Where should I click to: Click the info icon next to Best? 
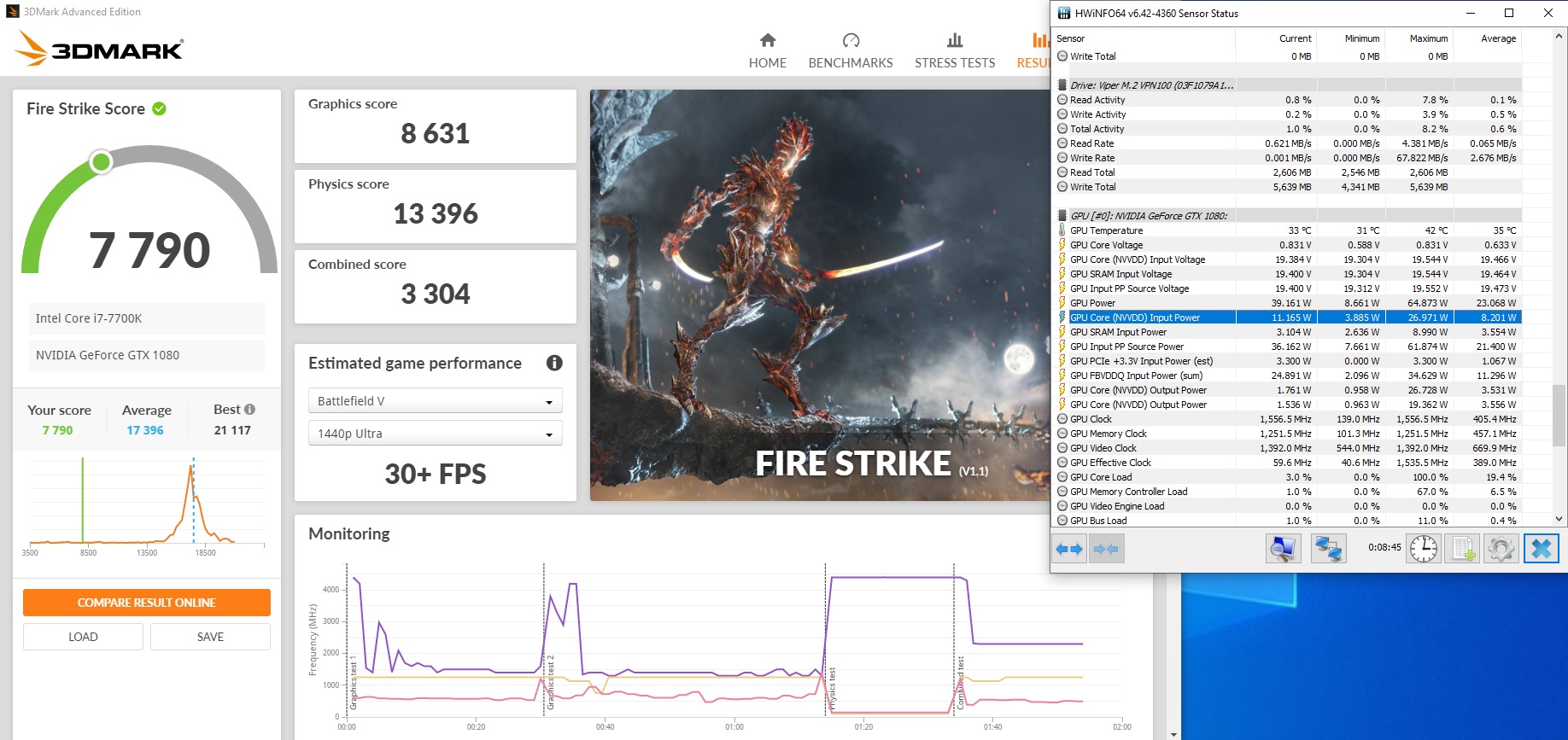pos(249,410)
